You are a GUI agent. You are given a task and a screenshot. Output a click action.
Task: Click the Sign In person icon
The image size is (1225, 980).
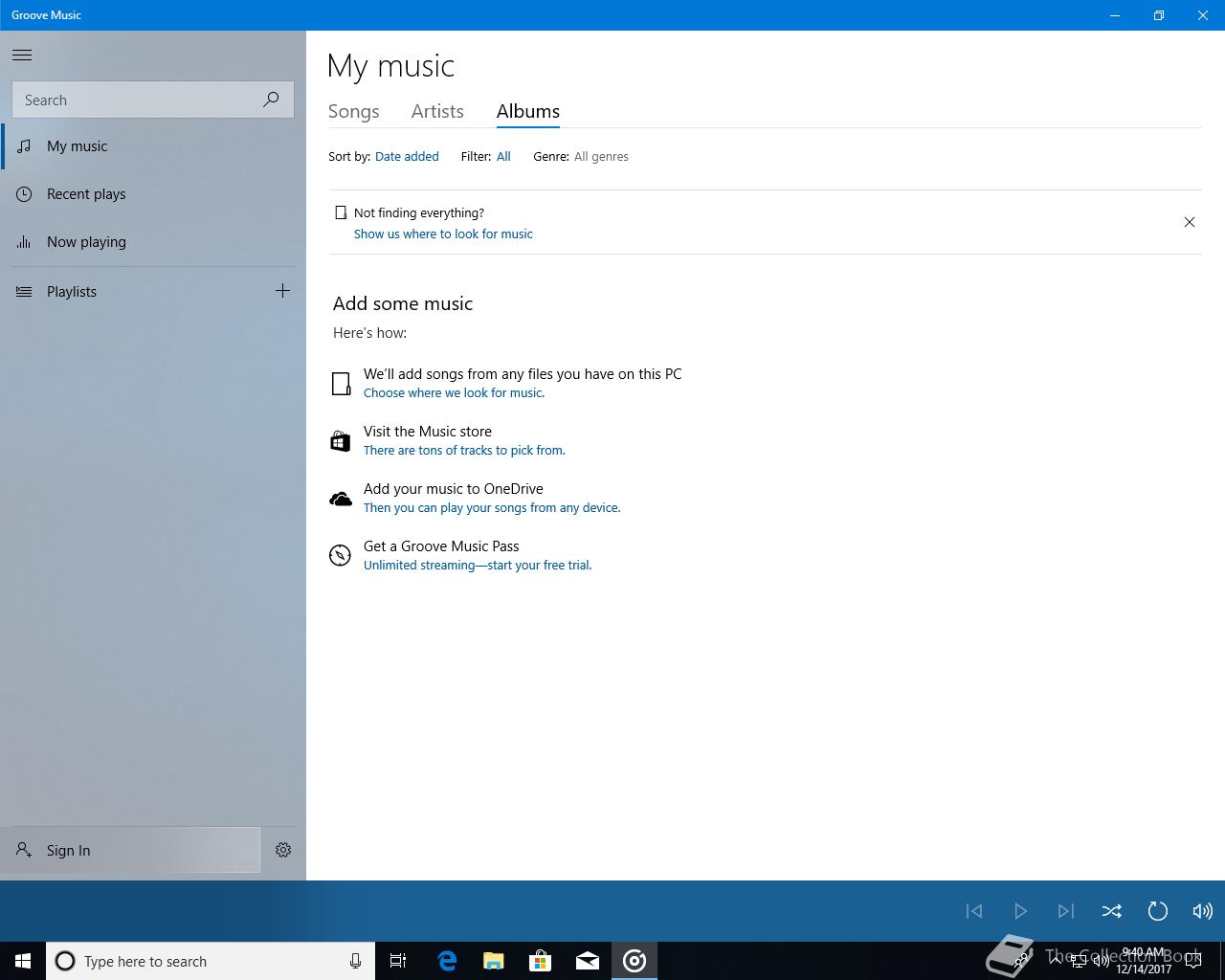[x=24, y=850]
